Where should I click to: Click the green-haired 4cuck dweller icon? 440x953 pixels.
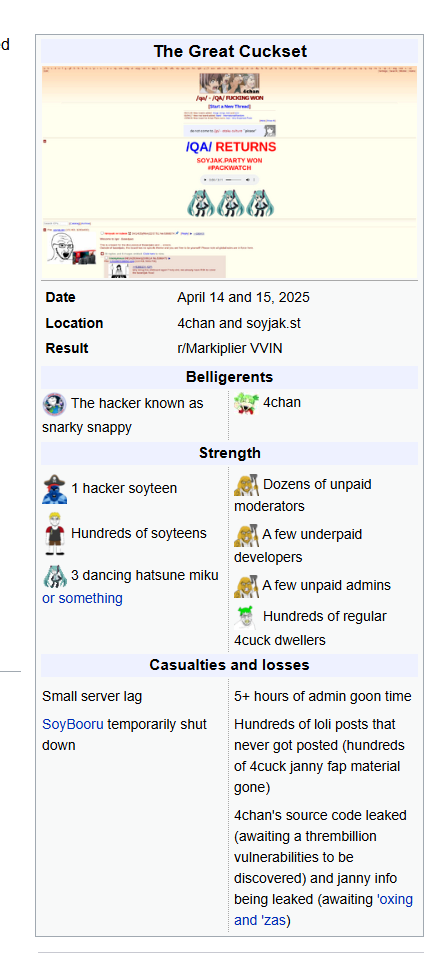(246, 617)
